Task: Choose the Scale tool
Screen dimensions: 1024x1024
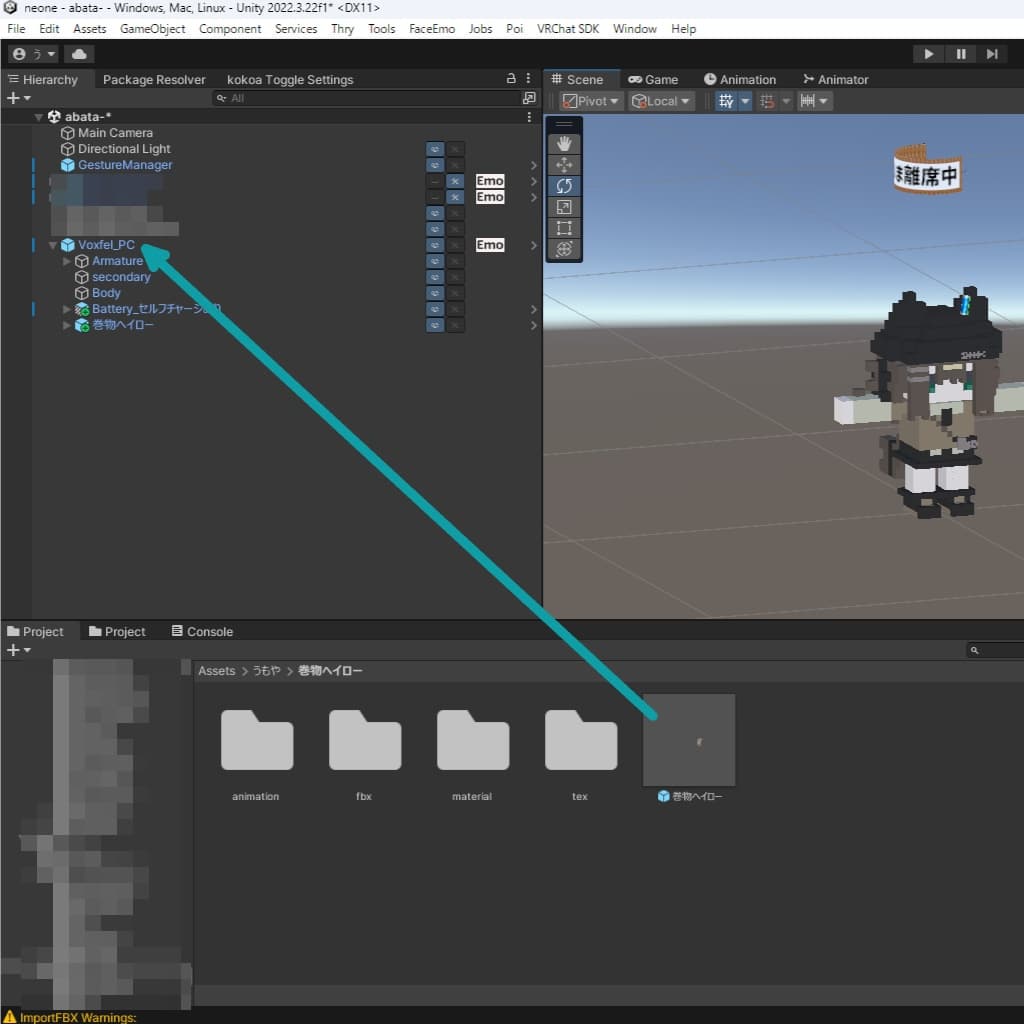Action: (564, 207)
